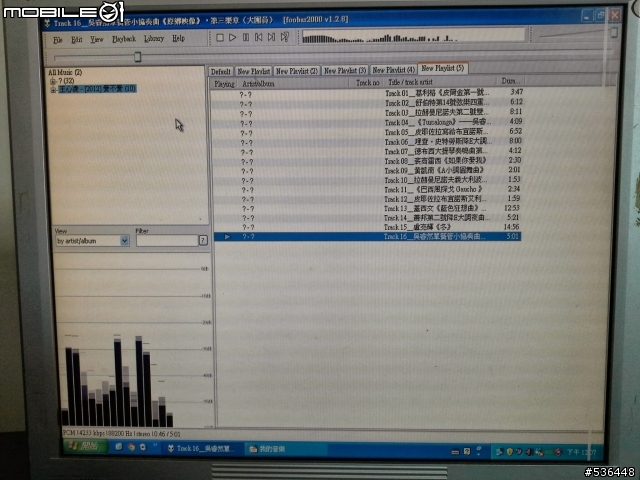Click the Stop playback button
This screenshot has width=640, height=480.
click(220, 38)
